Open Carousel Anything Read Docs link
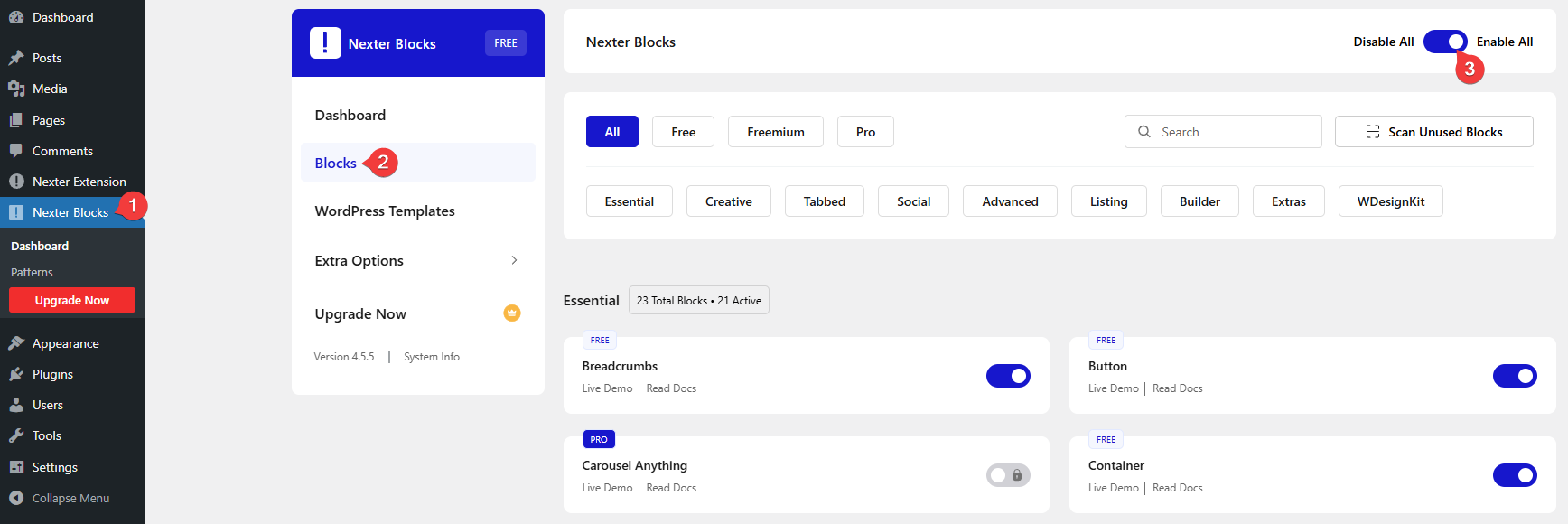The height and width of the screenshot is (524, 1568). (x=671, y=488)
